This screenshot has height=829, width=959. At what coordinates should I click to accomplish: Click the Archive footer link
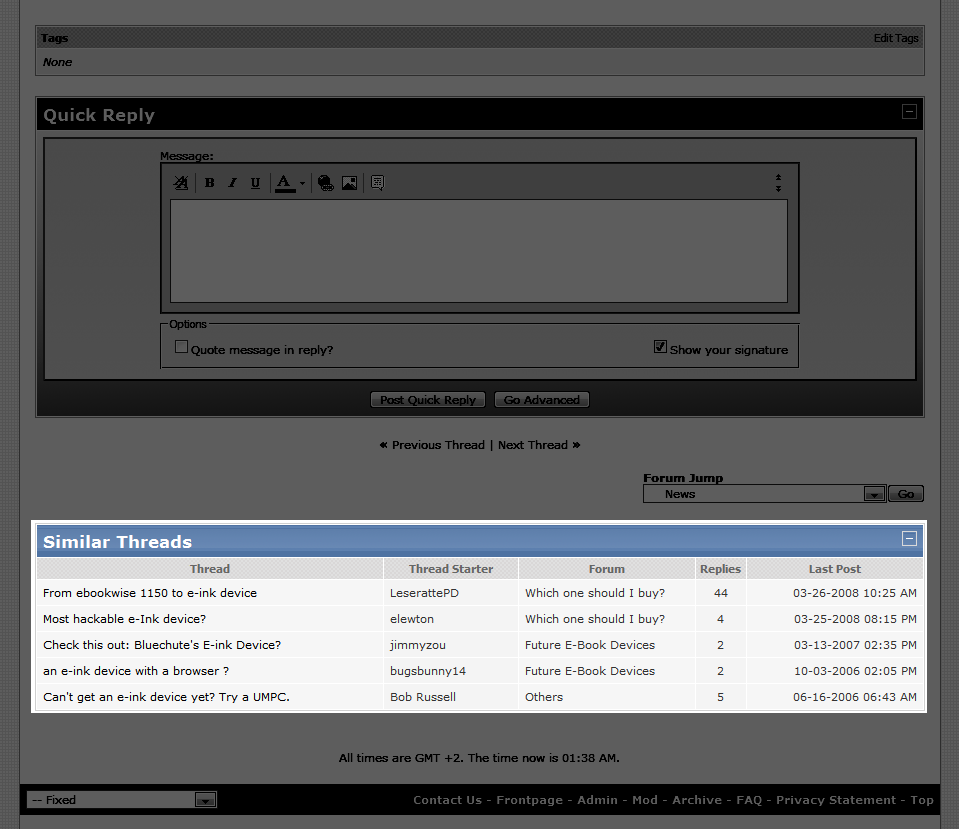pos(697,800)
